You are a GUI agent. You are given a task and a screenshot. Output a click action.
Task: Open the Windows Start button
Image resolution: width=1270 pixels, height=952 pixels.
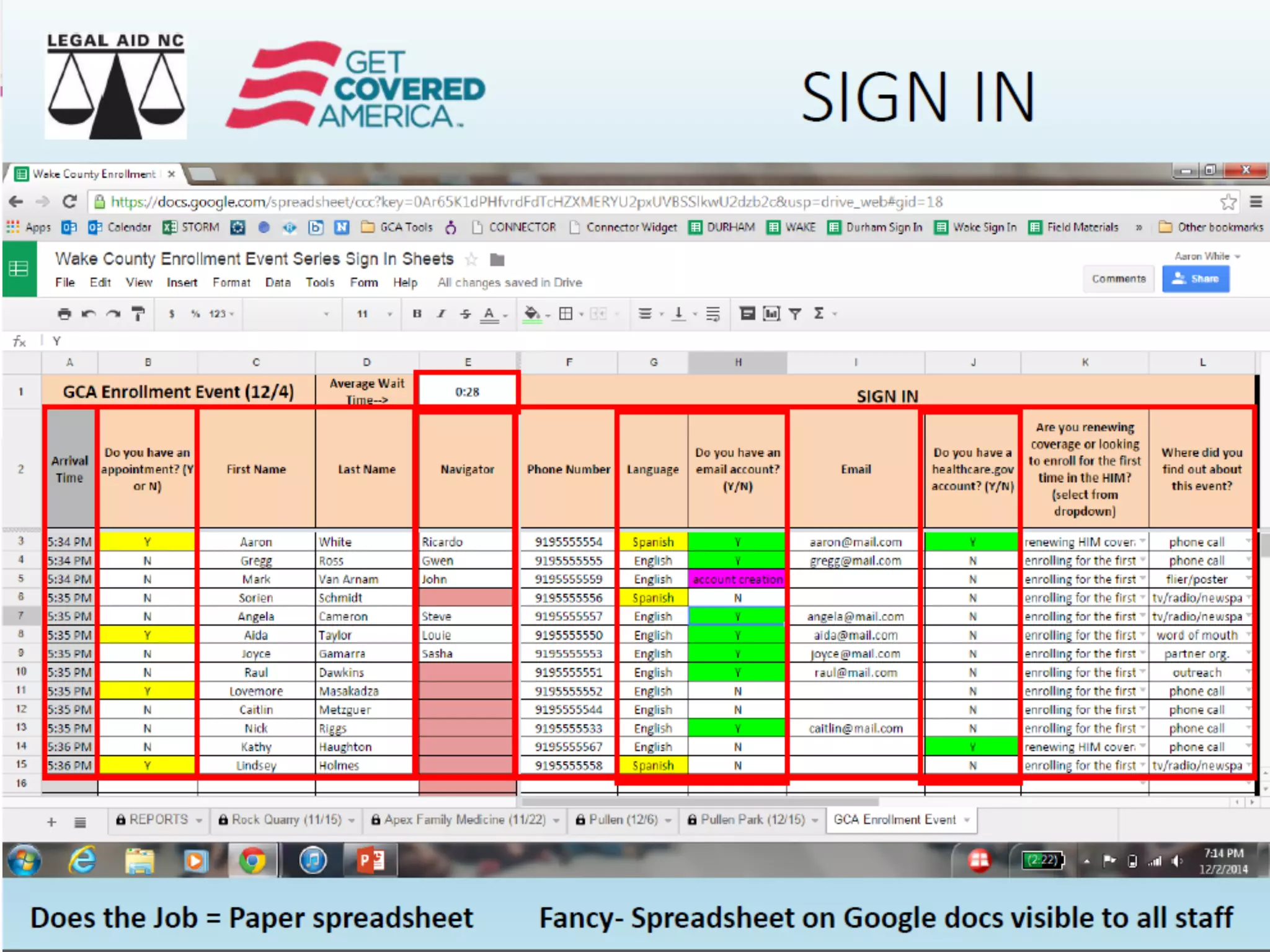[24, 861]
